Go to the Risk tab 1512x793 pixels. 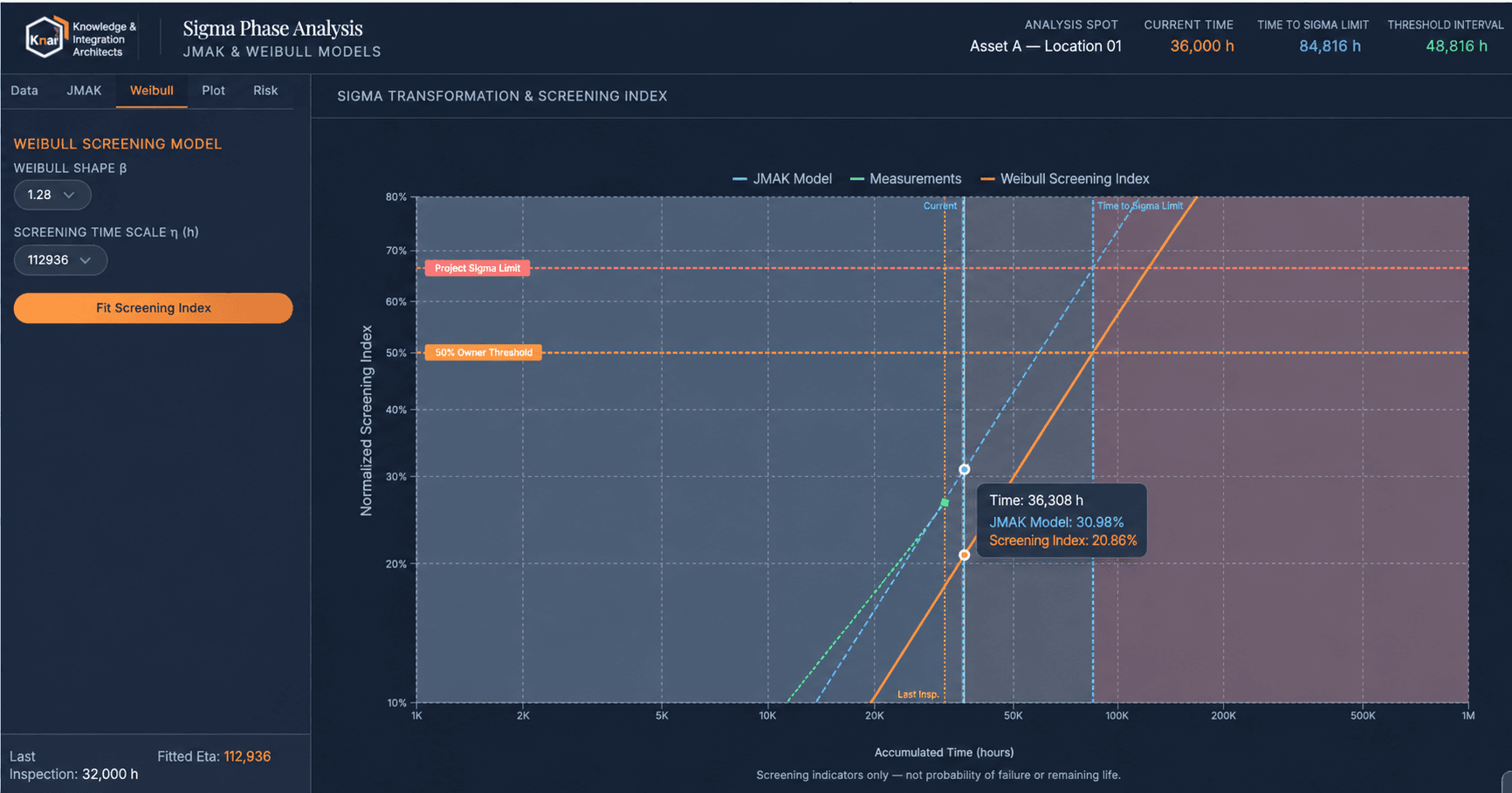click(265, 91)
